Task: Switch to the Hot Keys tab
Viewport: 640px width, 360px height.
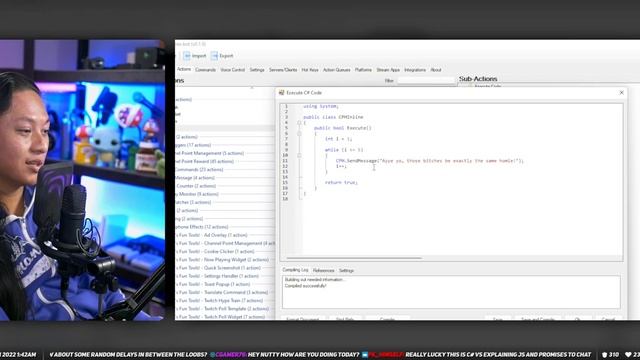Action: 310,70
